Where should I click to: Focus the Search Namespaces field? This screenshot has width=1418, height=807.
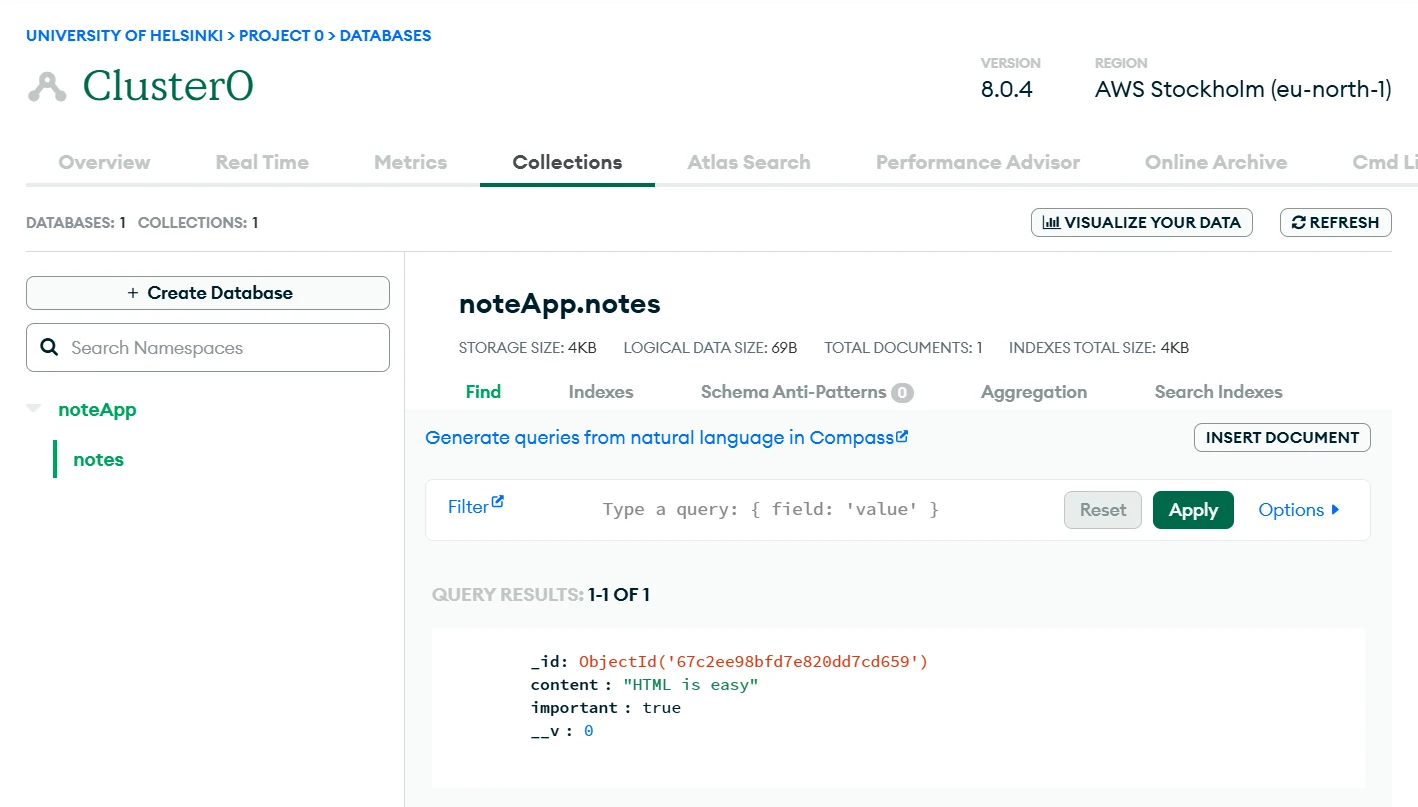pyautogui.click(x=208, y=348)
